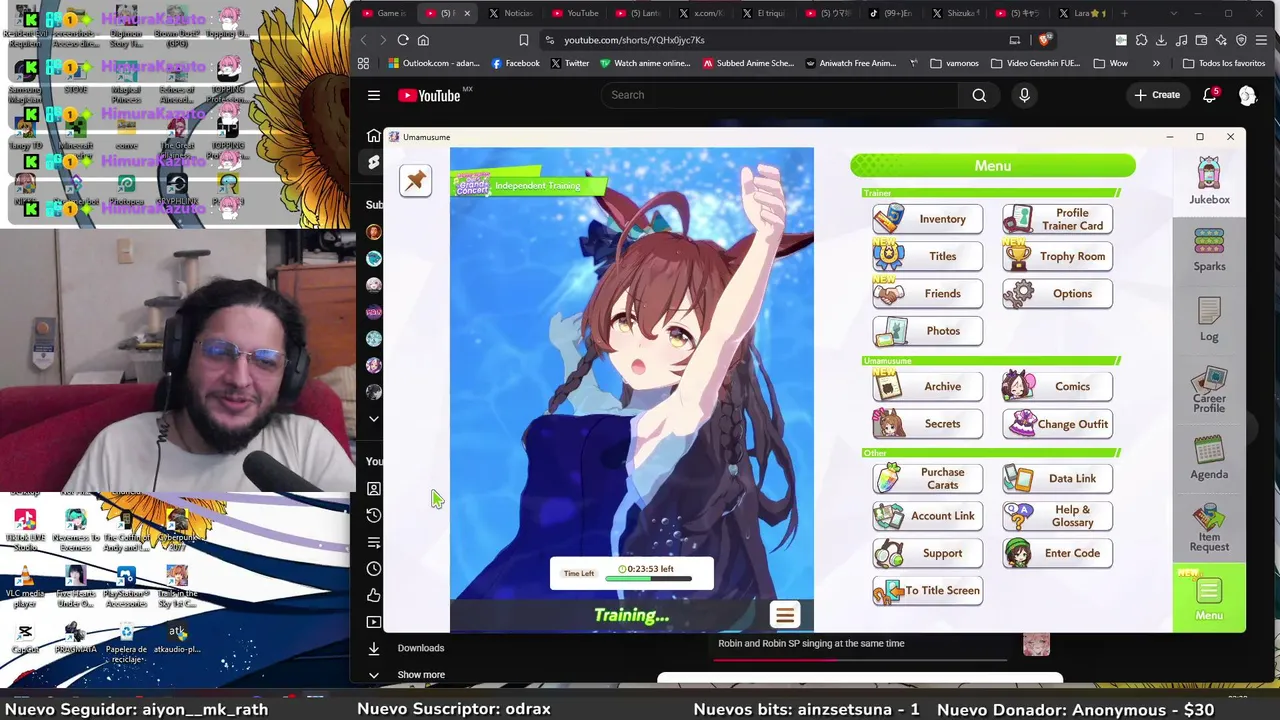
Task: Open Sparks in the game sidebar
Action: click(x=1209, y=250)
